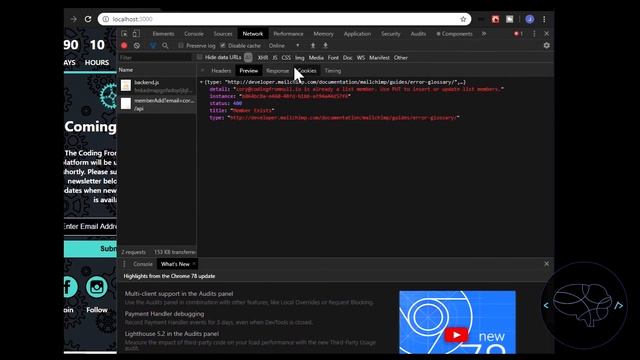640x360 pixels.
Task: Click the Facebook icon on the page
Action: (70, 287)
